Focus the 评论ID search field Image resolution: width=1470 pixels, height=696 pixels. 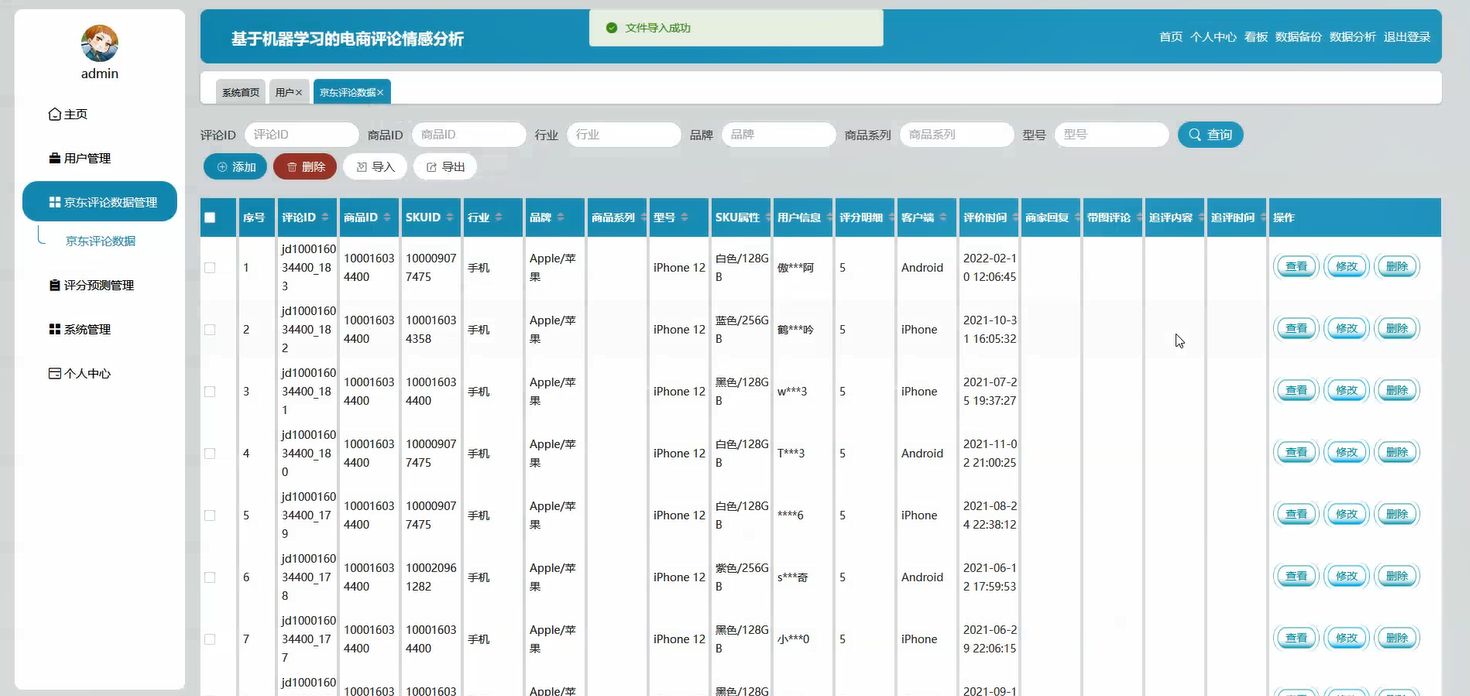(x=301, y=134)
